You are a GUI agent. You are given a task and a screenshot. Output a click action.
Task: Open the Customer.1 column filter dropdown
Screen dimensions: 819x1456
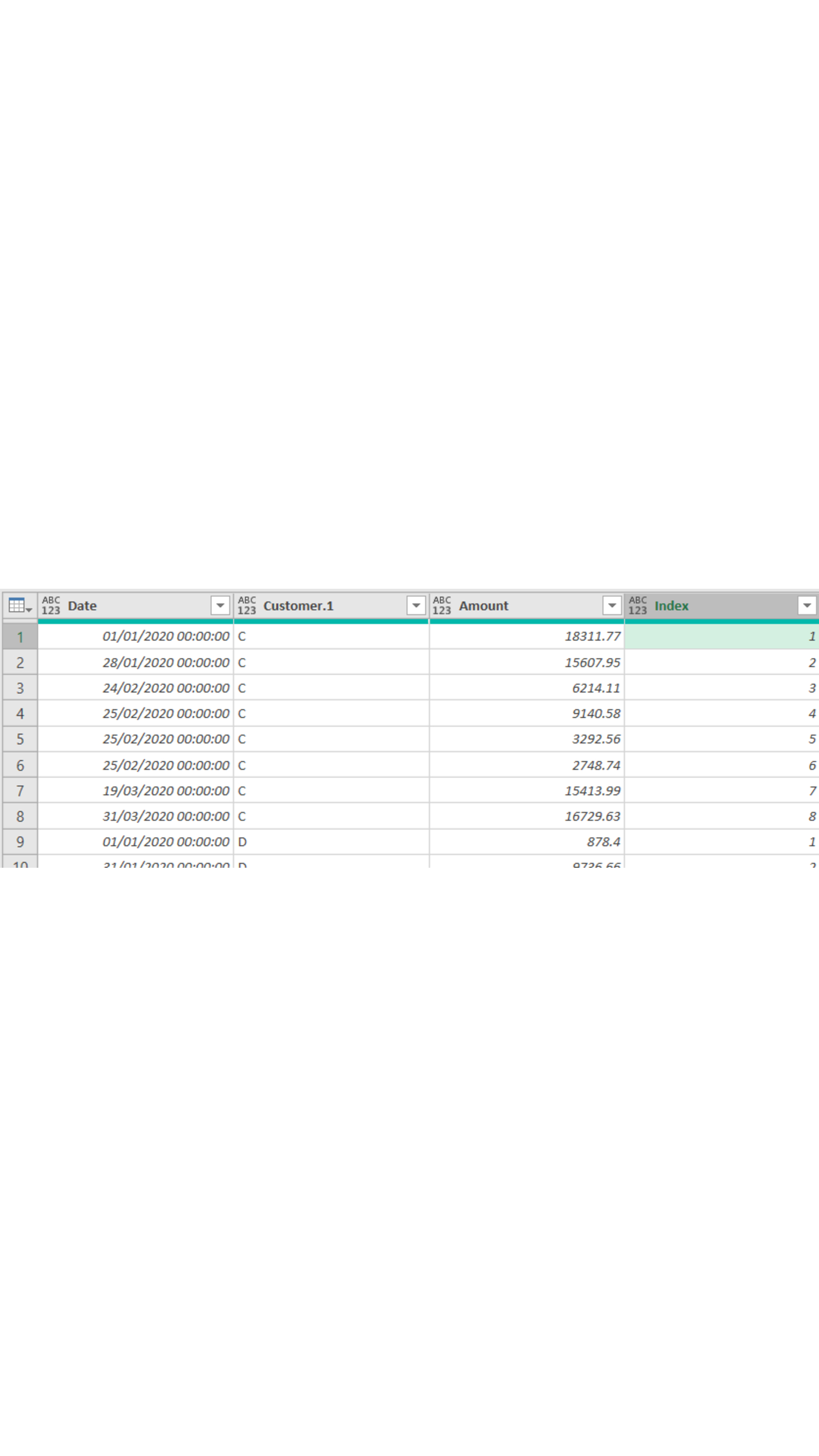click(416, 605)
